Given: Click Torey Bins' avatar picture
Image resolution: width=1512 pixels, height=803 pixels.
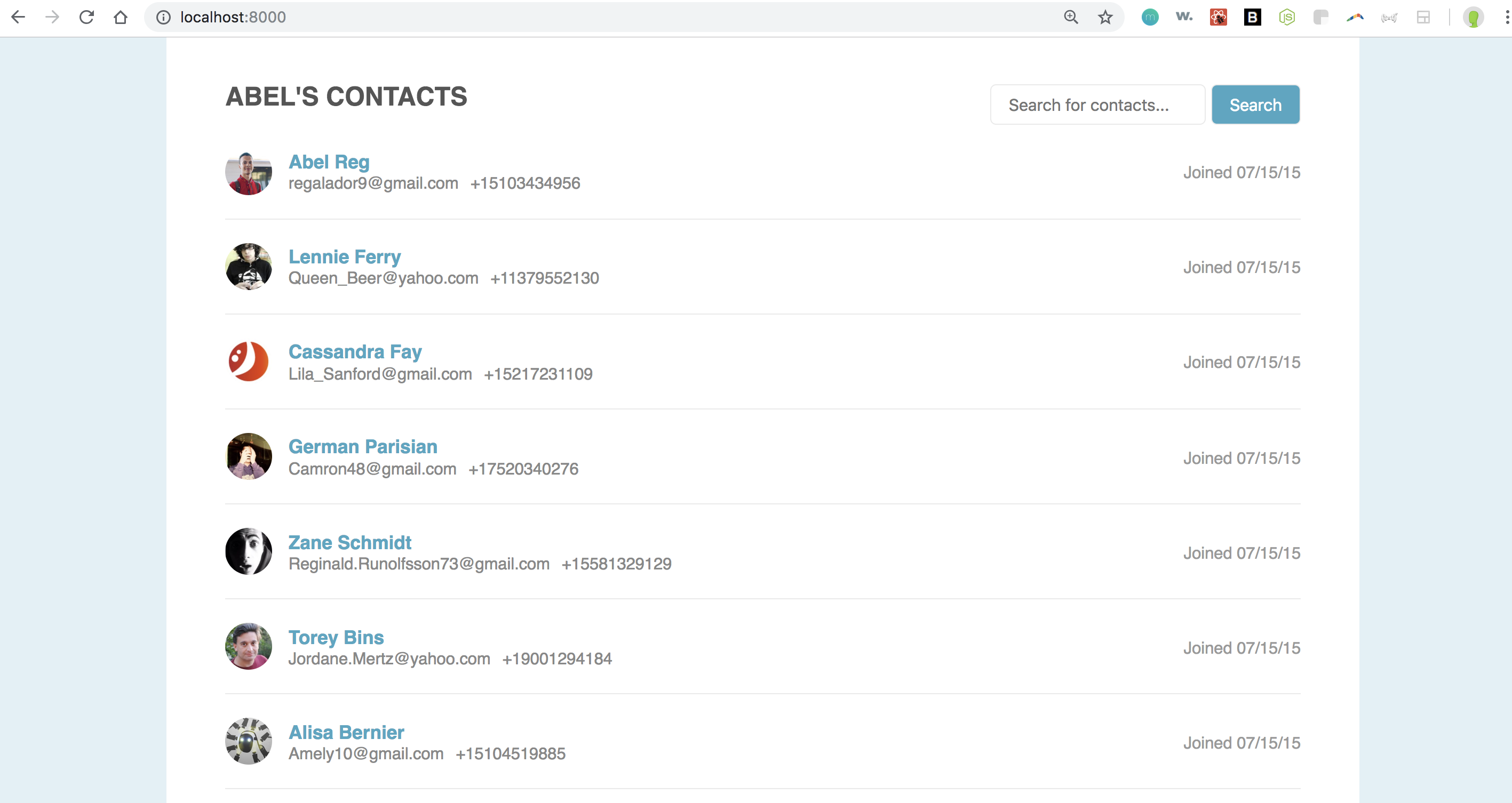Looking at the screenshot, I should [248, 646].
